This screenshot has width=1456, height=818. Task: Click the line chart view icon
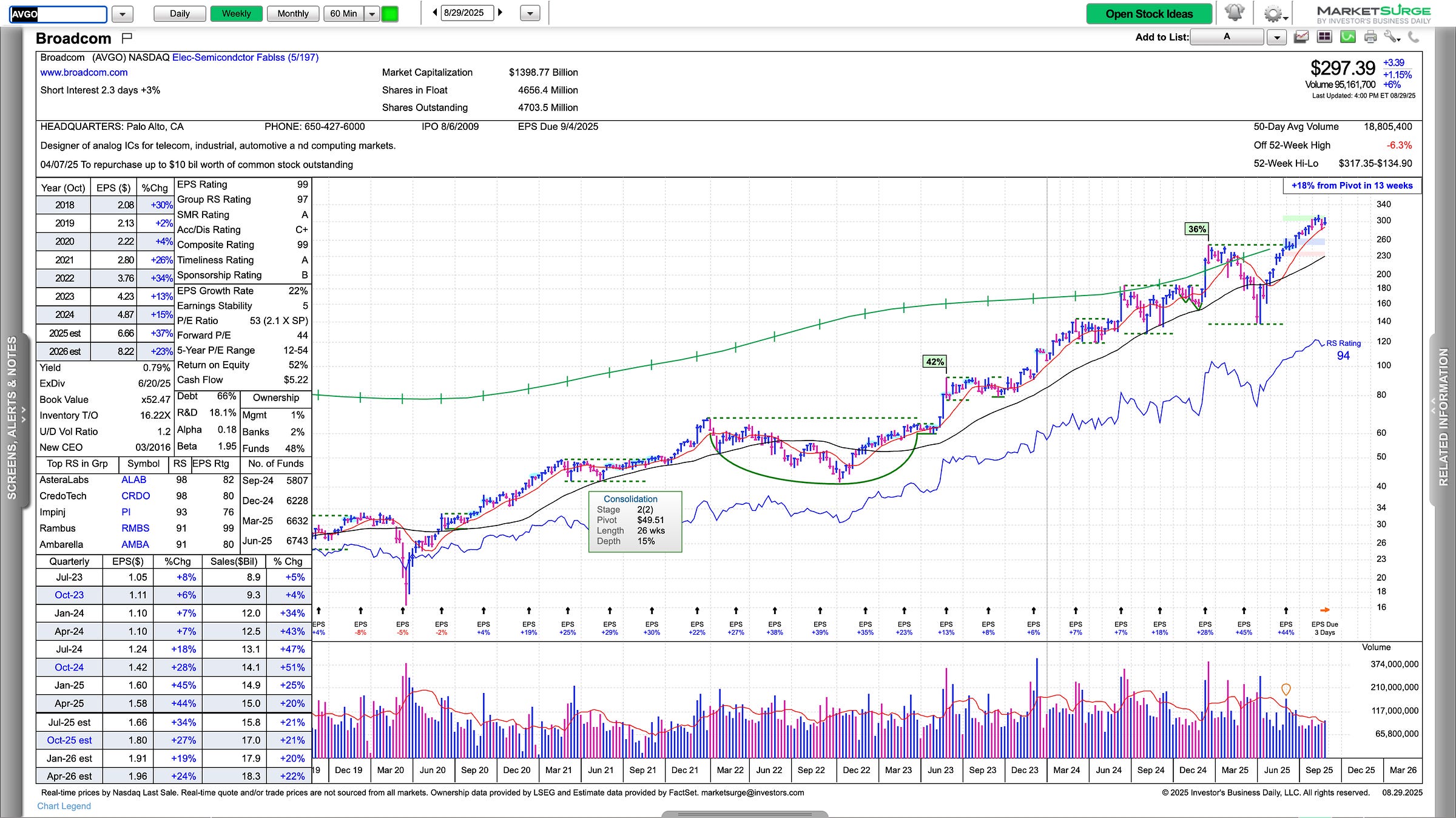pos(1301,38)
